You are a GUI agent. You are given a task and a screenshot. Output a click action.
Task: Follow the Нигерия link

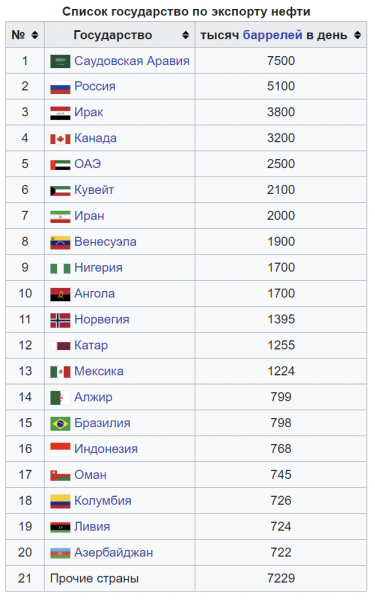(98, 267)
